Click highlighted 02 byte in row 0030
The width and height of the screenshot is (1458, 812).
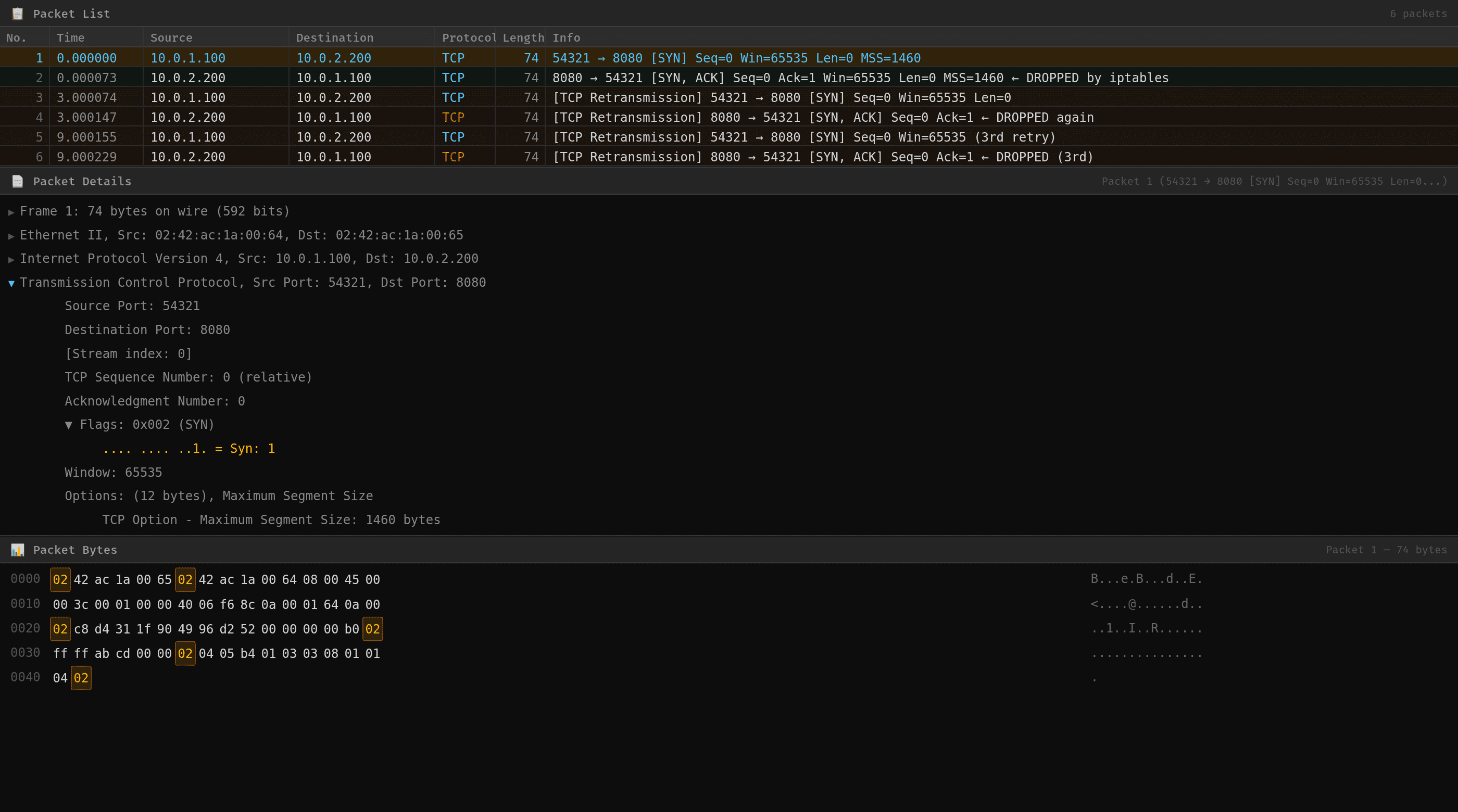coord(185,653)
